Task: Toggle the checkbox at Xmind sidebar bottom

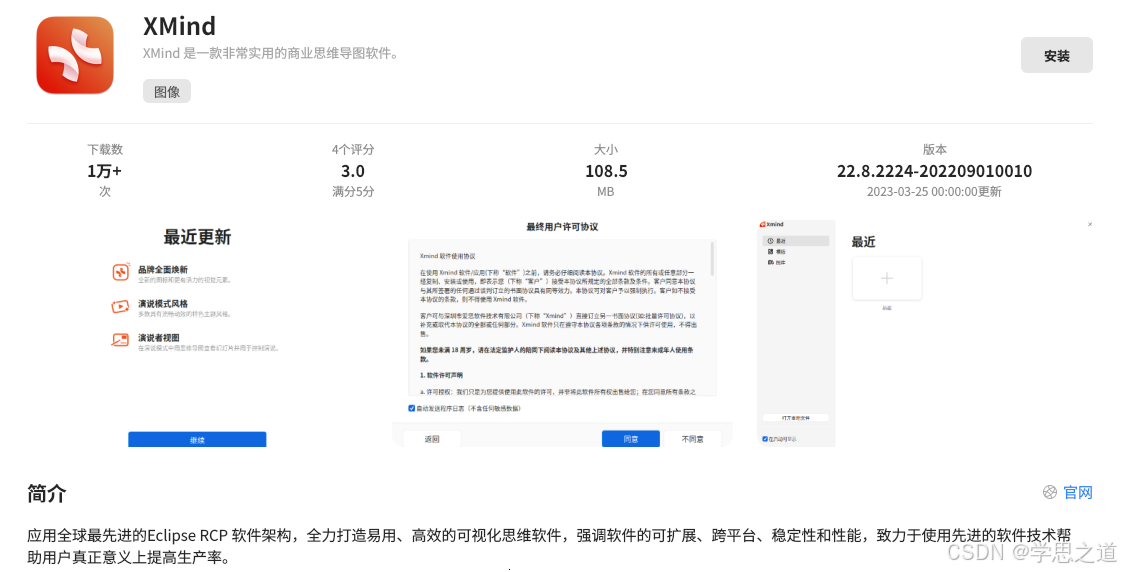Action: click(x=765, y=439)
